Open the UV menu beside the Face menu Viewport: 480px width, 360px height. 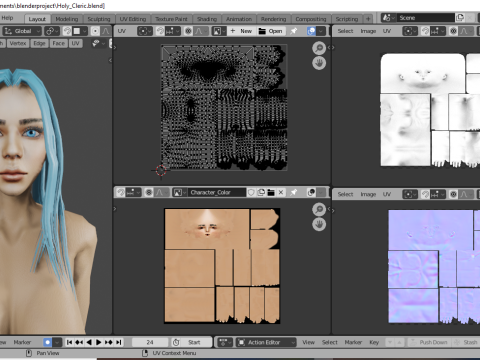pos(76,43)
